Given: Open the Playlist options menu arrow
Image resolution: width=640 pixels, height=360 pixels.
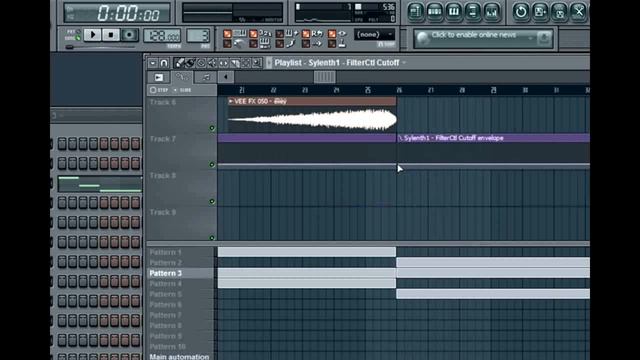Looking at the screenshot, I should [x=153, y=63].
